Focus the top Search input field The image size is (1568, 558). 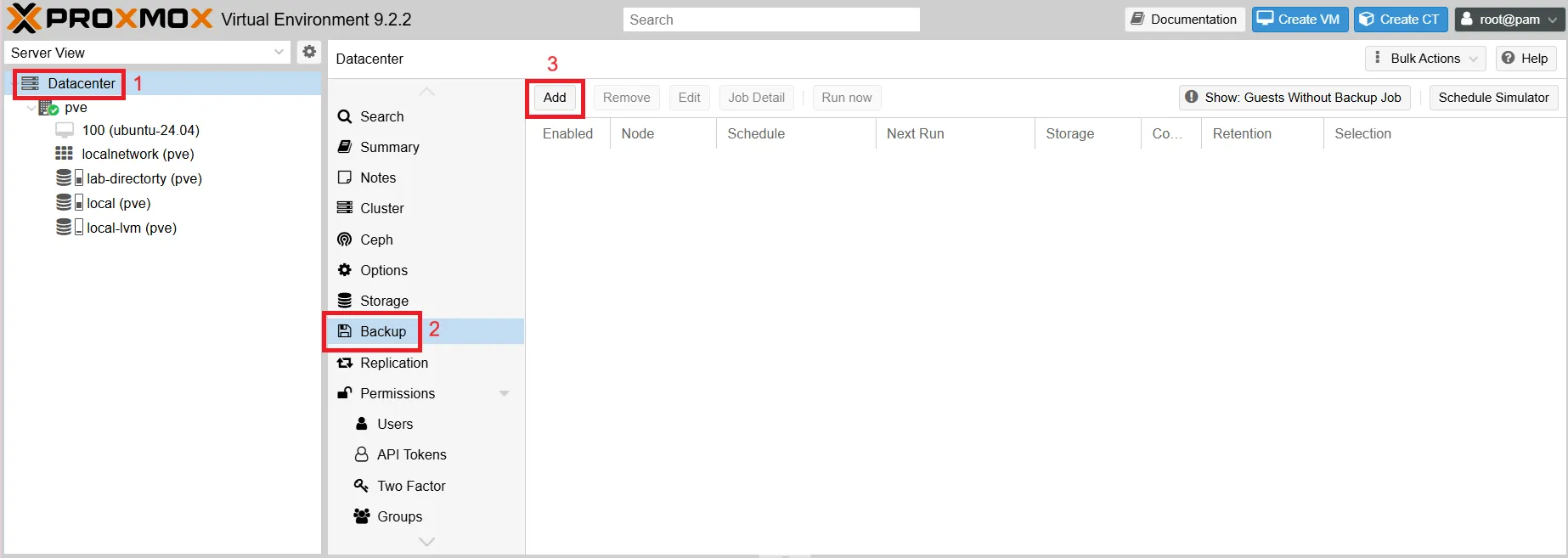(771, 20)
